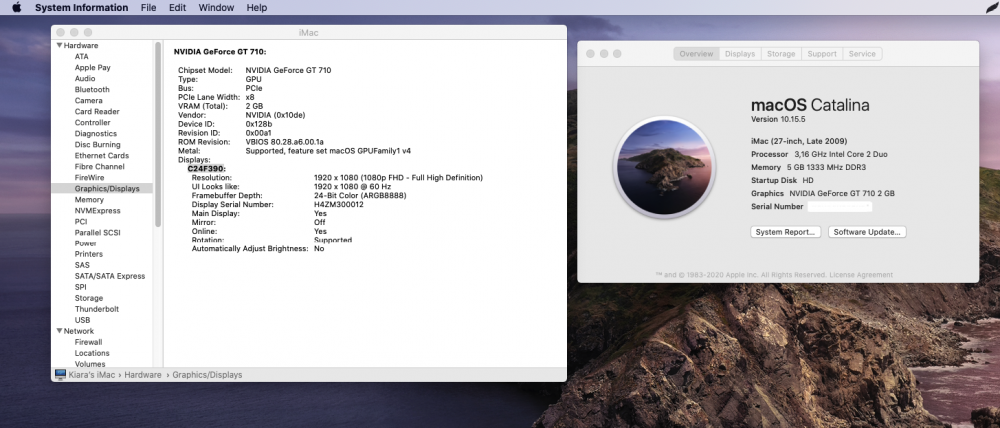Select Card Reader in the sidebar
1000x428 pixels.
[x=97, y=112]
